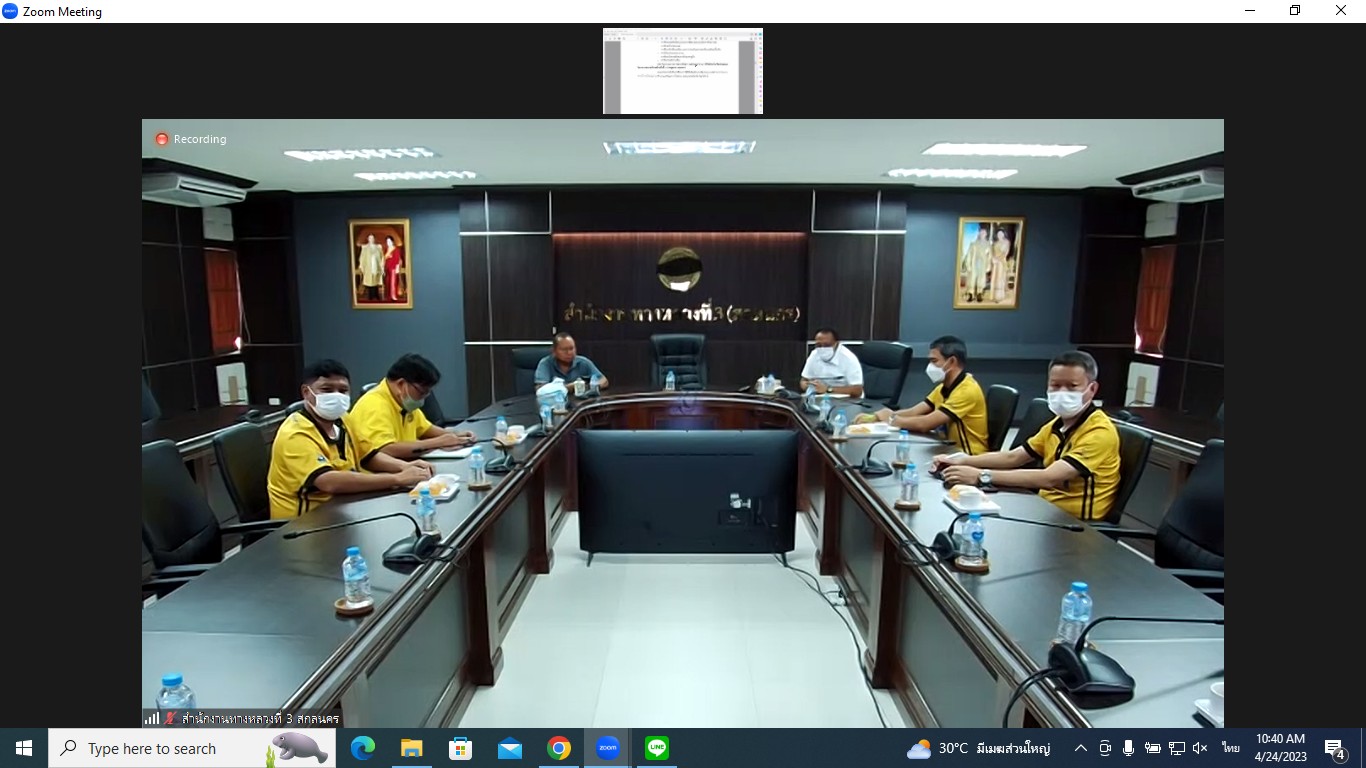Click the Windows Start button
This screenshot has width=1366, height=768.
[24, 748]
